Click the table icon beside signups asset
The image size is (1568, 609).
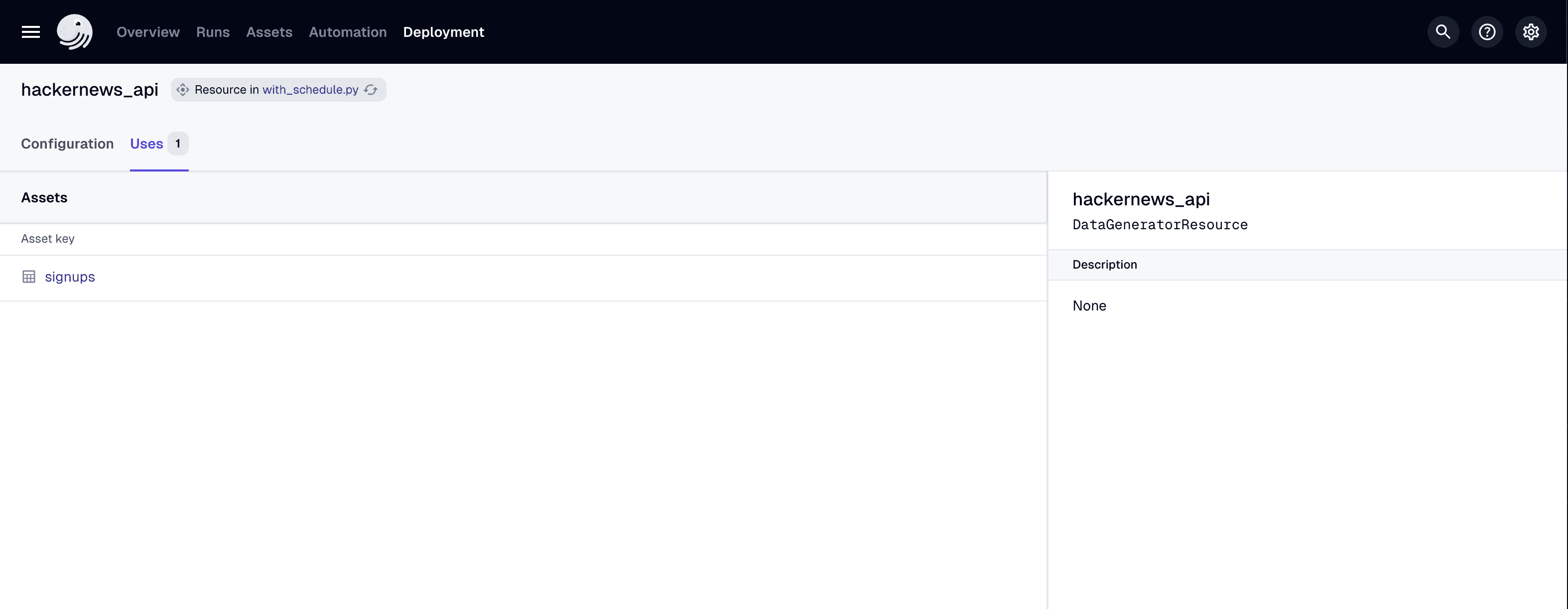[x=28, y=277]
